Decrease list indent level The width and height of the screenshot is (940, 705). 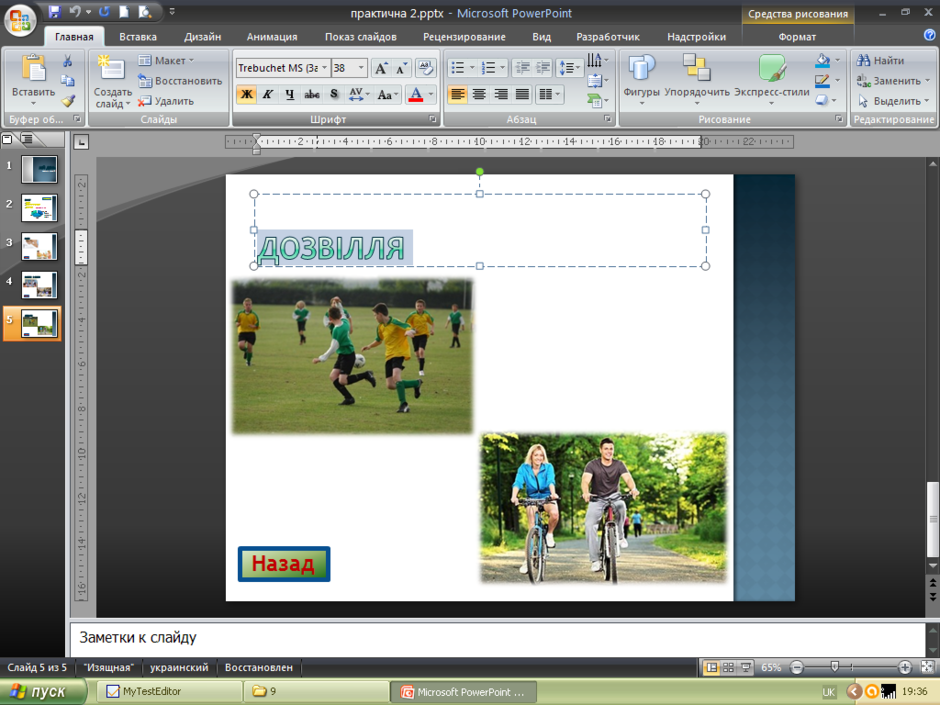click(x=523, y=68)
